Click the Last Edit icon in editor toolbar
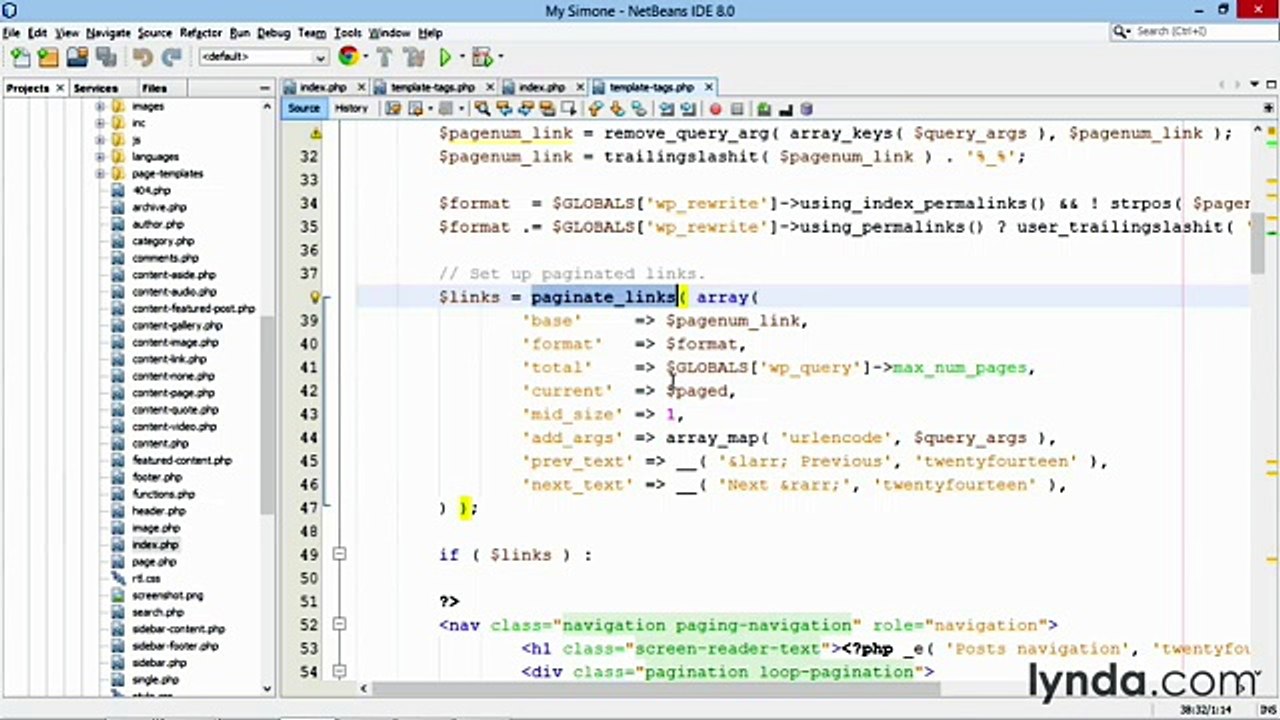The width and height of the screenshot is (1280, 720). (393, 108)
